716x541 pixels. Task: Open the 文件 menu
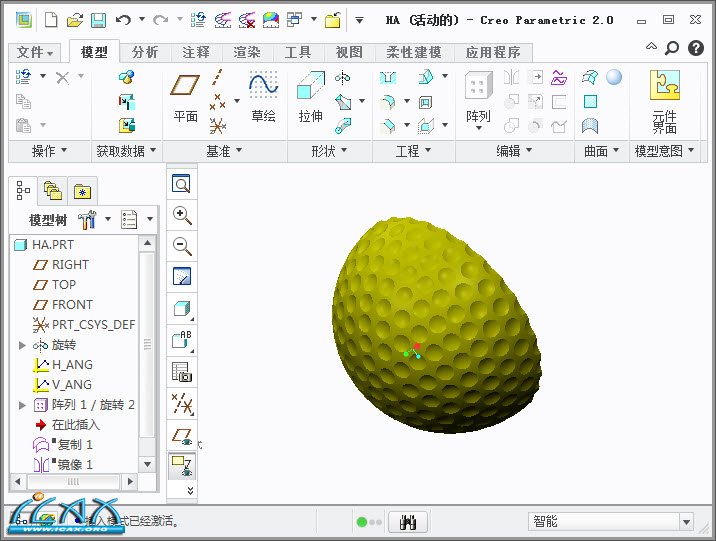point(36,52)
